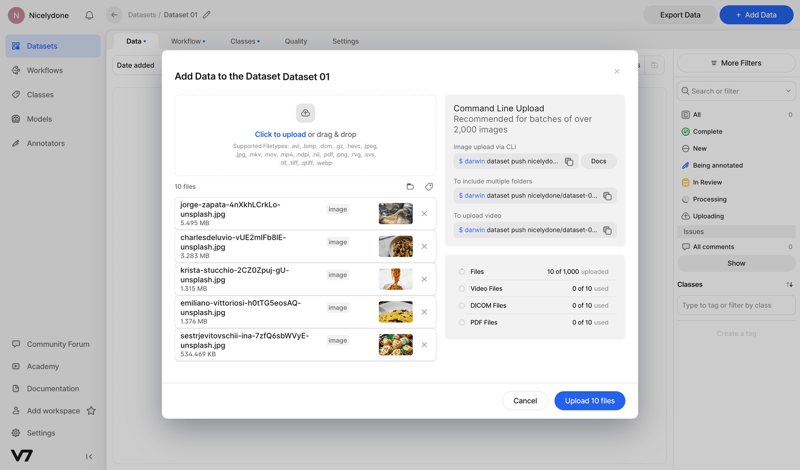Click Upload 10 files button
Screen dimensions: 800x470
click(590, 401)
